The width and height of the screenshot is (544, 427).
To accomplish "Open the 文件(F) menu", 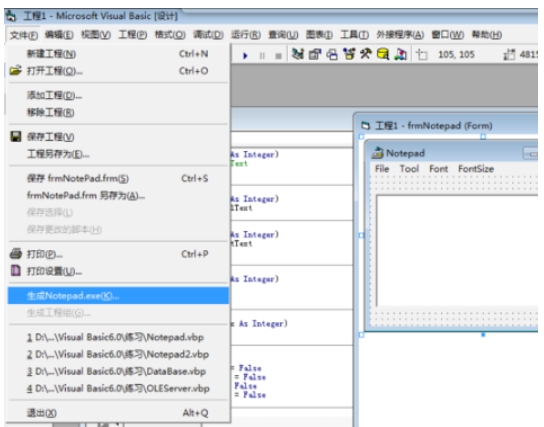I will 24,35.
